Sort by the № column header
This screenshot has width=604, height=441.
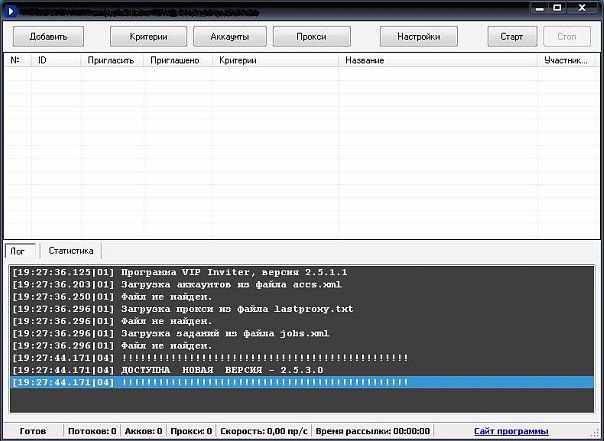click(17, 60)
